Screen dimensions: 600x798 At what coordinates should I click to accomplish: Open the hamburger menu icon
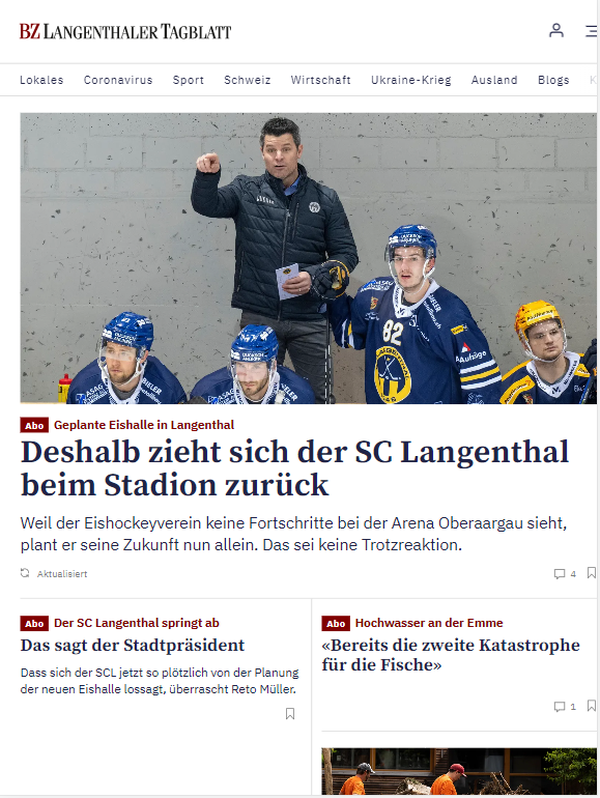pos(591,31)
